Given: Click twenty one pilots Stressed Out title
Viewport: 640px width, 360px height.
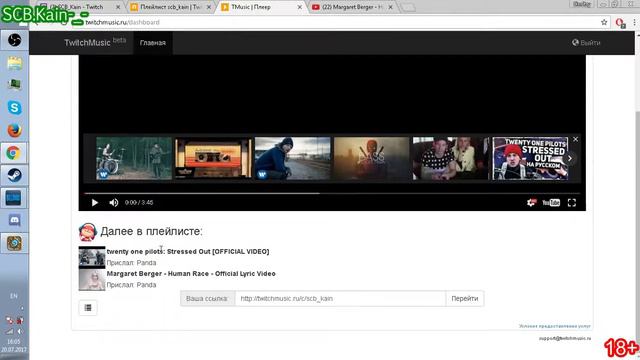Looking at the screenshot, I should 188,251.
